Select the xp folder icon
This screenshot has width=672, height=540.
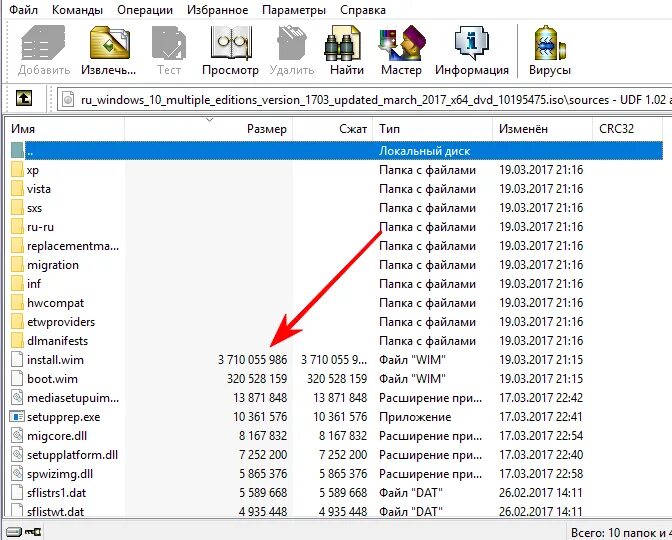coord(17,170)
